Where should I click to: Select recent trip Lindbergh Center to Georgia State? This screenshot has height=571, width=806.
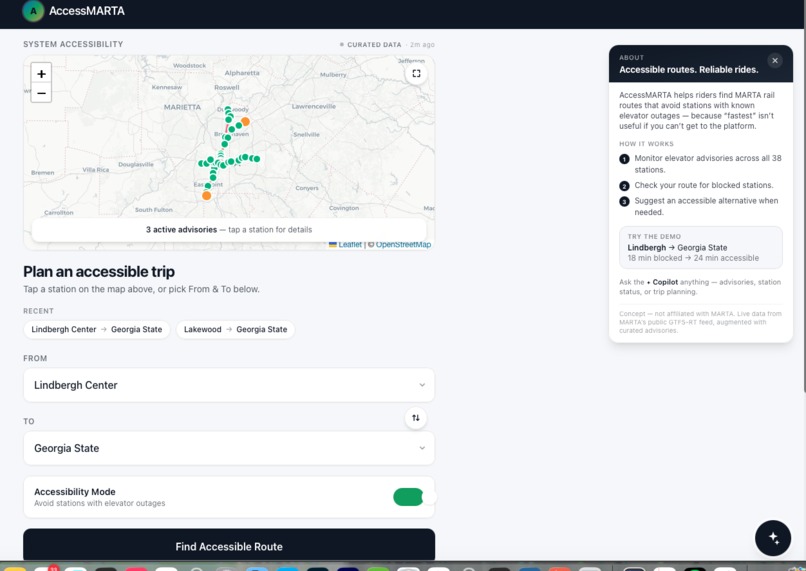coord(97,329)
